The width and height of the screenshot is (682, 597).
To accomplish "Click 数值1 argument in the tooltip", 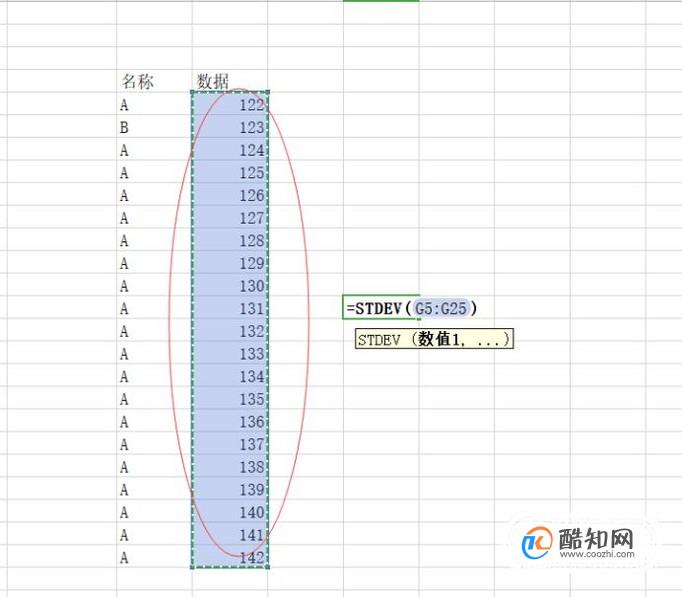I will tap(438, 339).
